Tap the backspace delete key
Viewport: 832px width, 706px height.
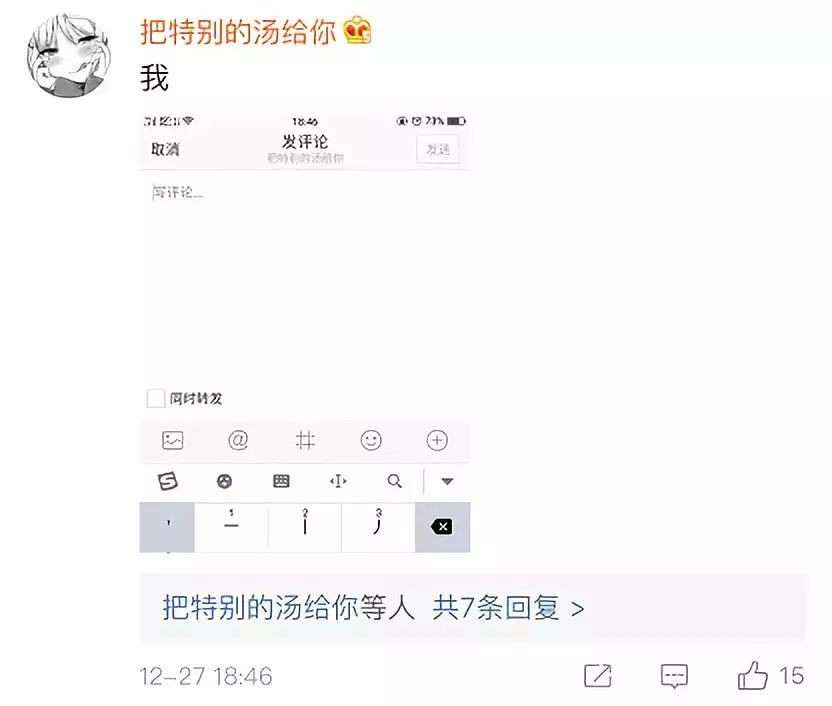pyautogui.click(x=442, y=527)
